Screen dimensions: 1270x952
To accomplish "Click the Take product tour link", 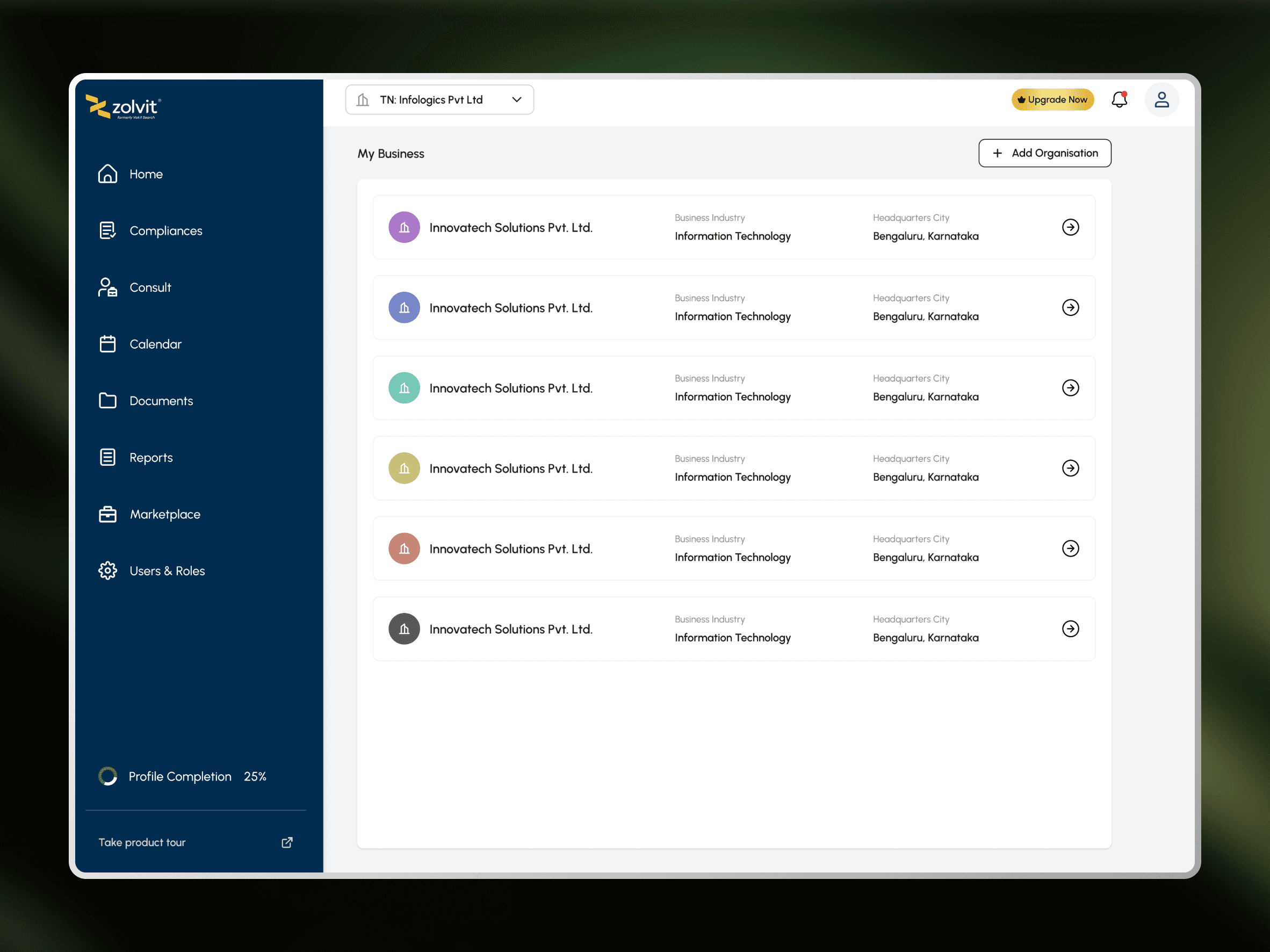I will tap(142, 842).
